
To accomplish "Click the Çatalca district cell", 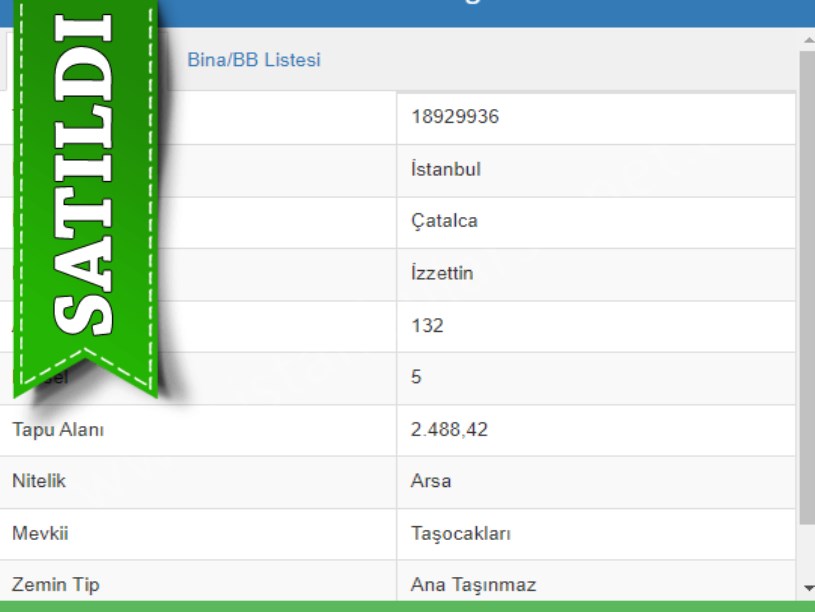I will [444, 221].
